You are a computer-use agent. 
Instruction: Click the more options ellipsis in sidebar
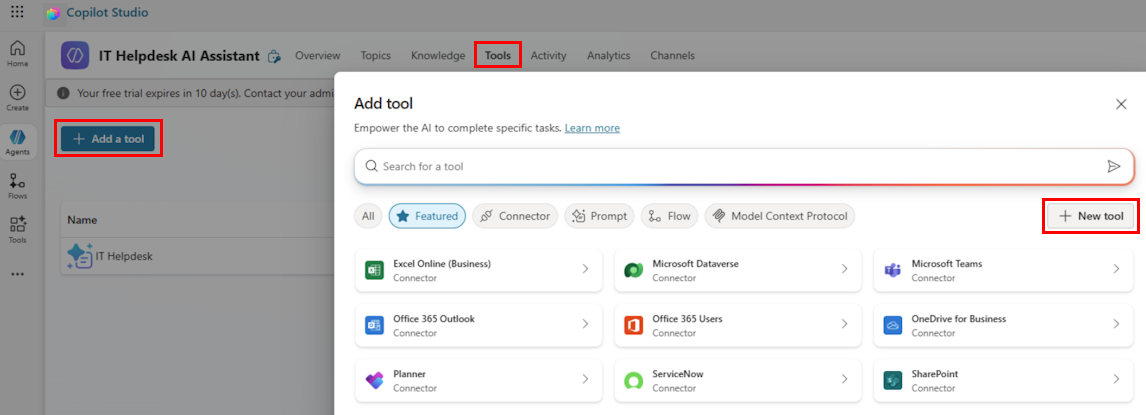[x=18, y=275]
